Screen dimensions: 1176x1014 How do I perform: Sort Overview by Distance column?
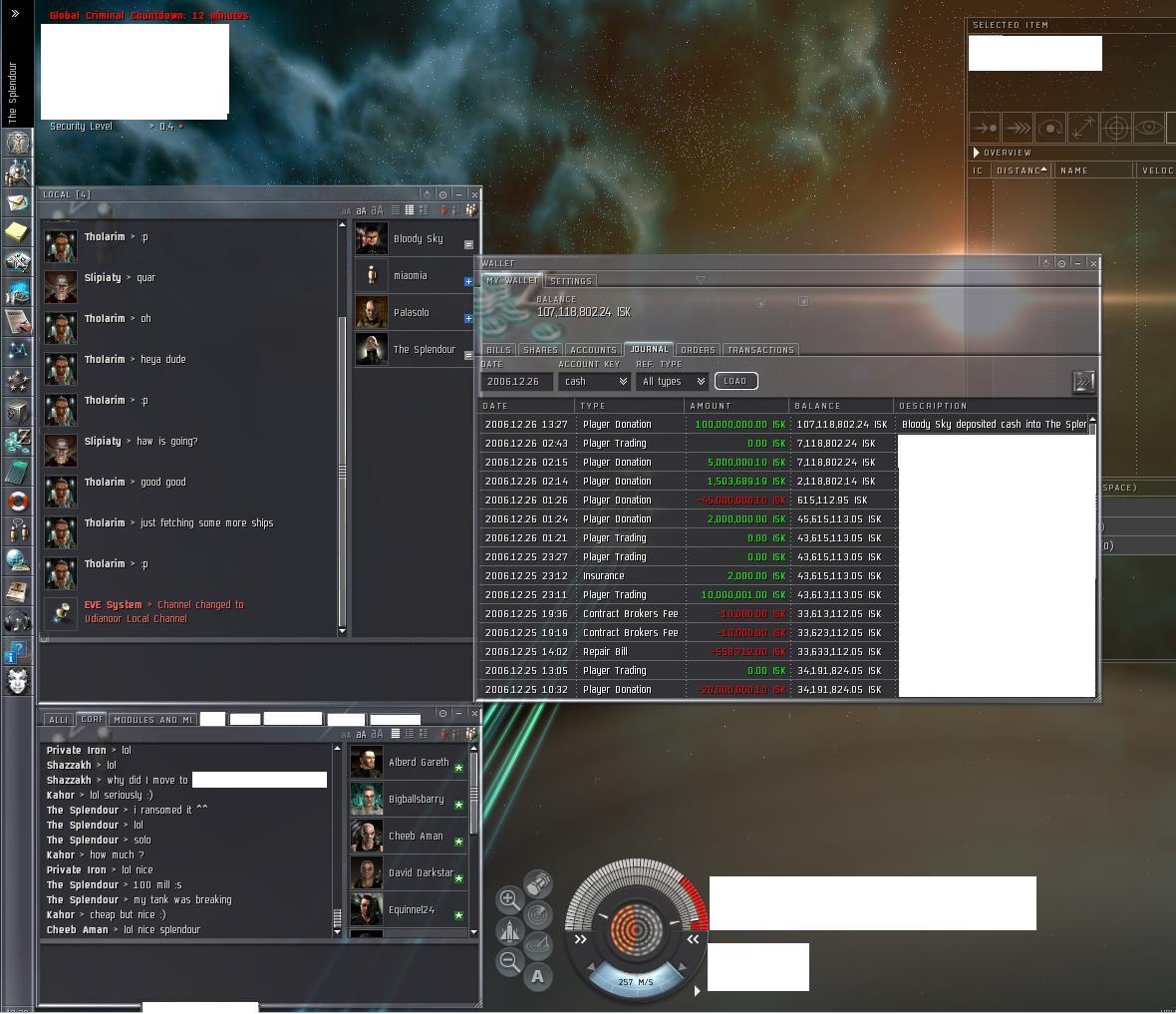(1022, 170)
